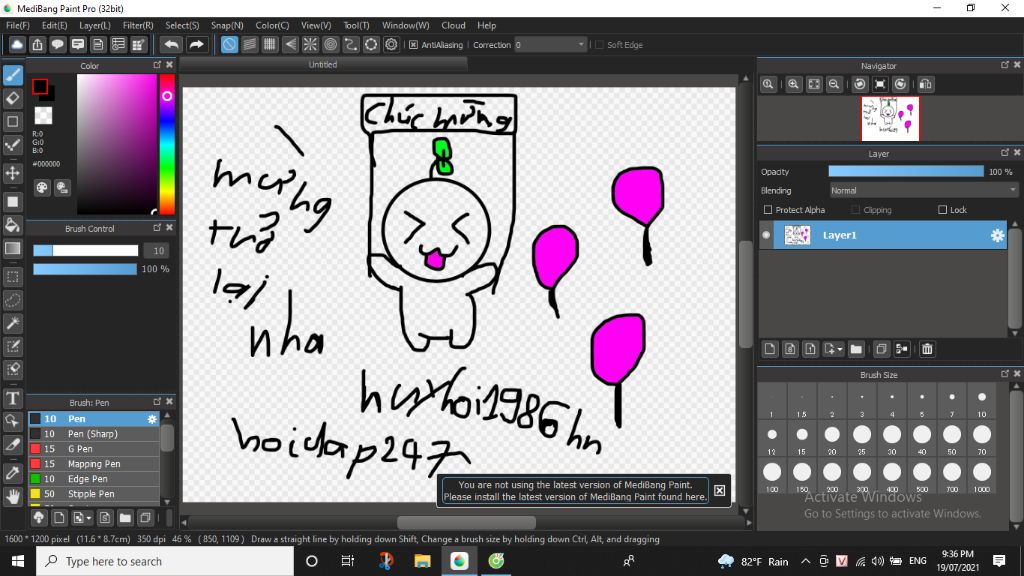The height and width of the screenshot is (576, 1024).
Task: Click the Navigator canvas thumbnail
Action: point(889,119)
